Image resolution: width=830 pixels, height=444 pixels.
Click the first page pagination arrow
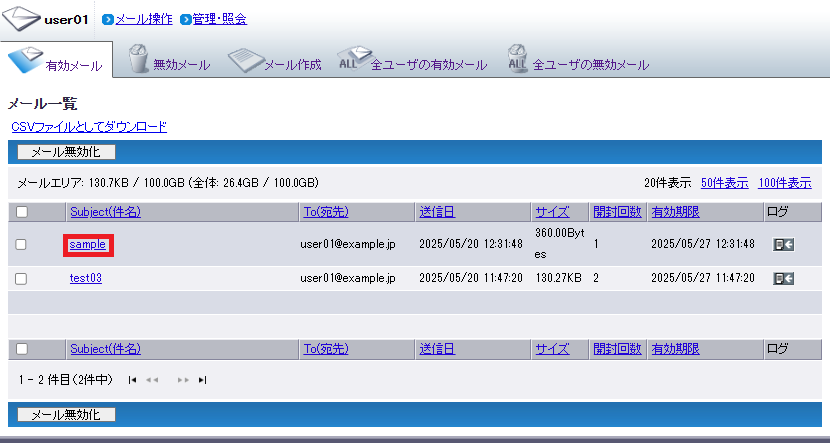click(x=133, y=380)
